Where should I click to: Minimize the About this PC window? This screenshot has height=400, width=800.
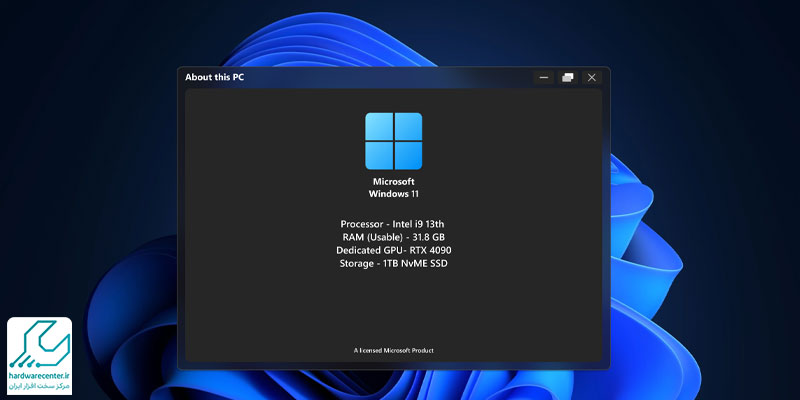coord(544,78)
